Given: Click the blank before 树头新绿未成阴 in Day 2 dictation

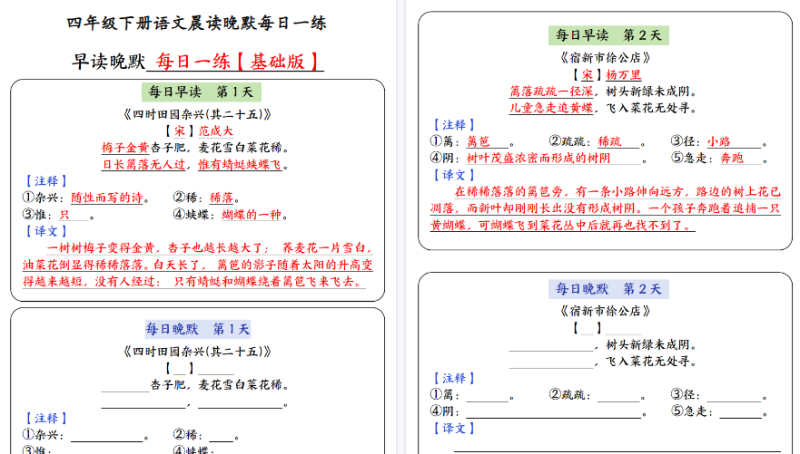Looking at the screenshot, I should pyautogui.click(x=551, y=346).
